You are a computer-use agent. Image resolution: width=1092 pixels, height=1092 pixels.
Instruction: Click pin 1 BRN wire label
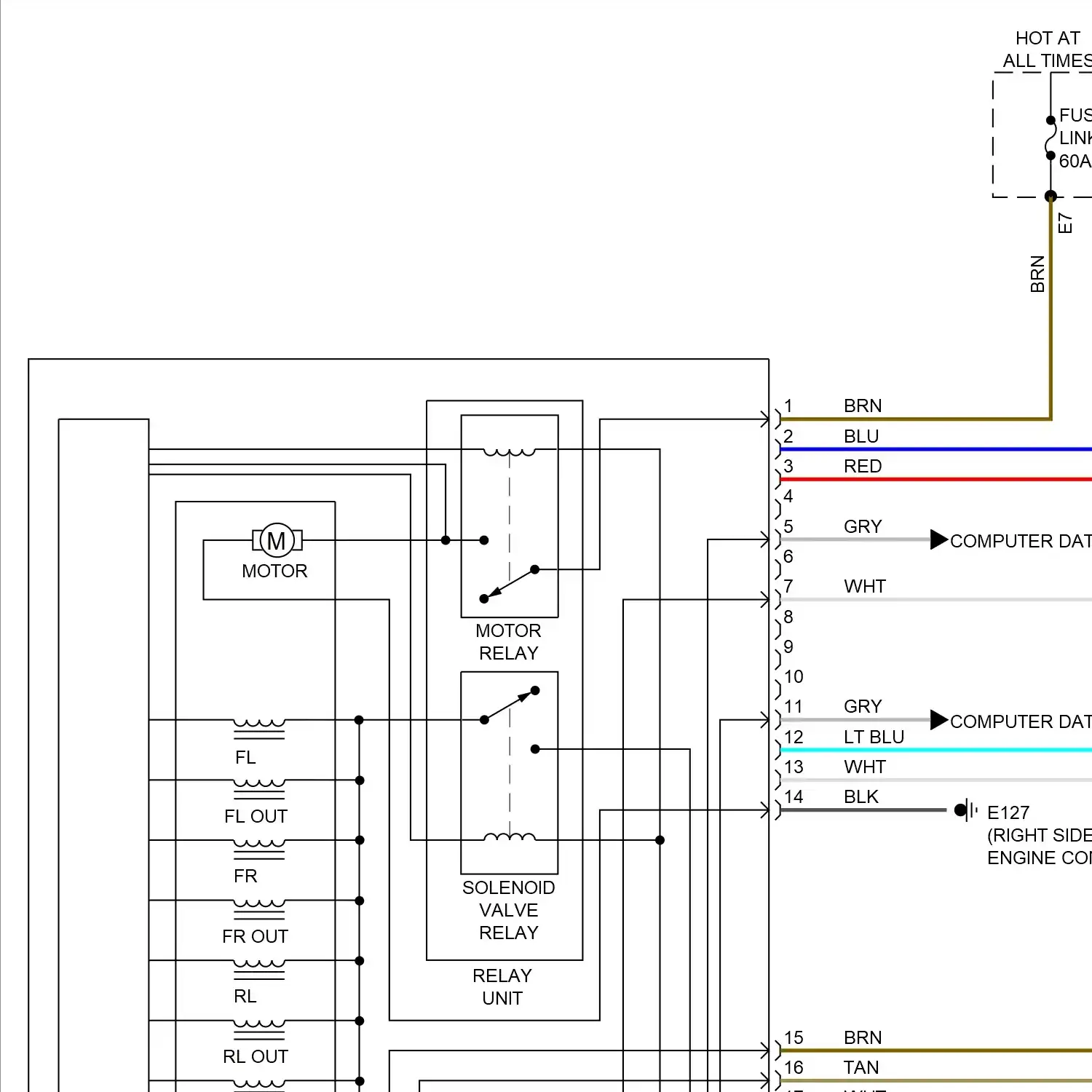(x=863, y=405)
